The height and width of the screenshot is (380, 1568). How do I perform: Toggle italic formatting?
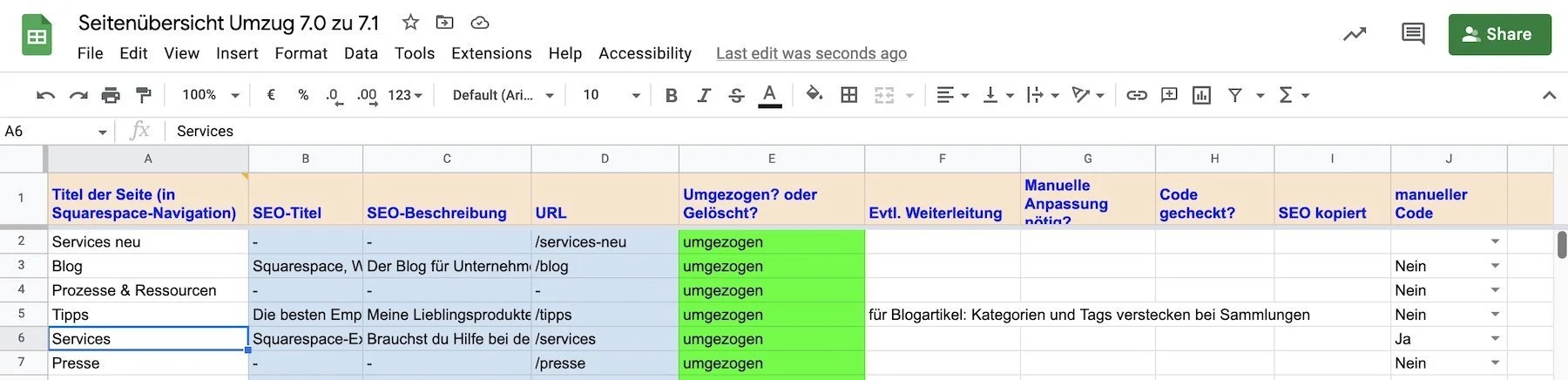pos(704,95)
